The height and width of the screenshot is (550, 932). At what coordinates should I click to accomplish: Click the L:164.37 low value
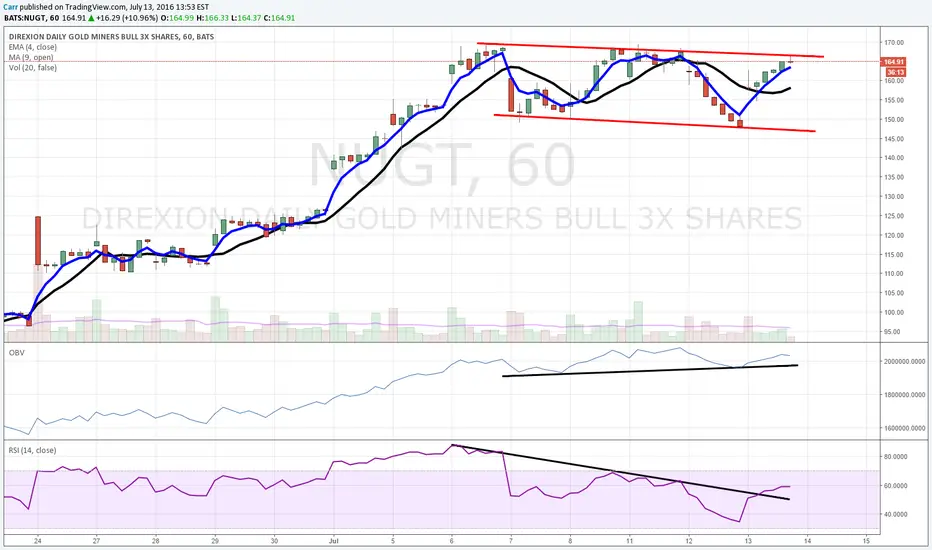246,18
